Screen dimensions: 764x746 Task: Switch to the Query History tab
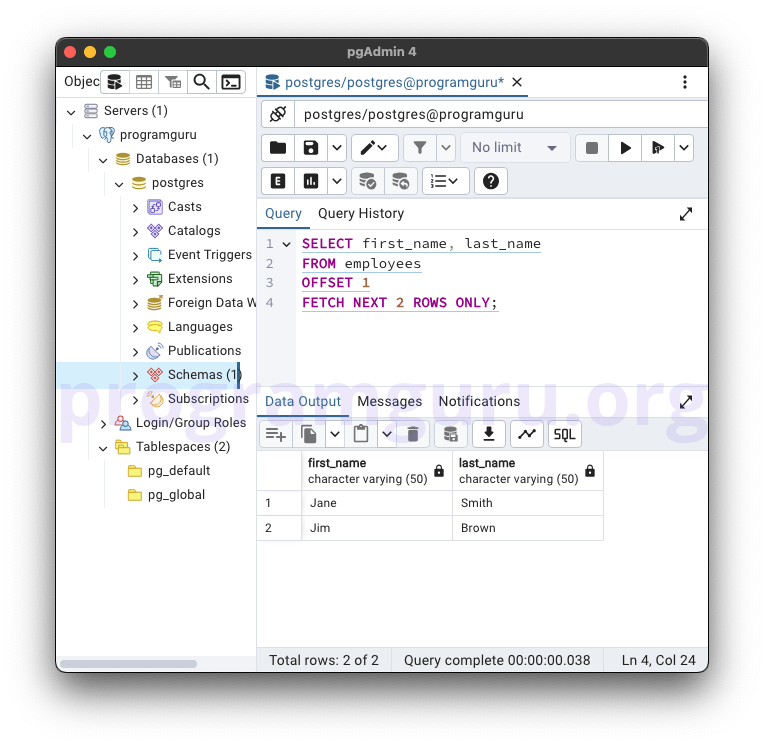click(361, 214)
